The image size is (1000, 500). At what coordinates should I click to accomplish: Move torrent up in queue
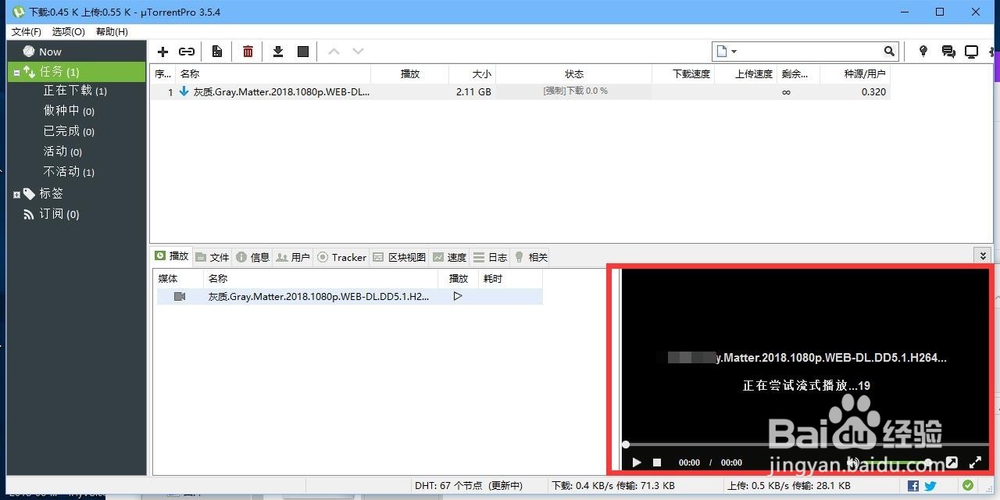point(333,52)
